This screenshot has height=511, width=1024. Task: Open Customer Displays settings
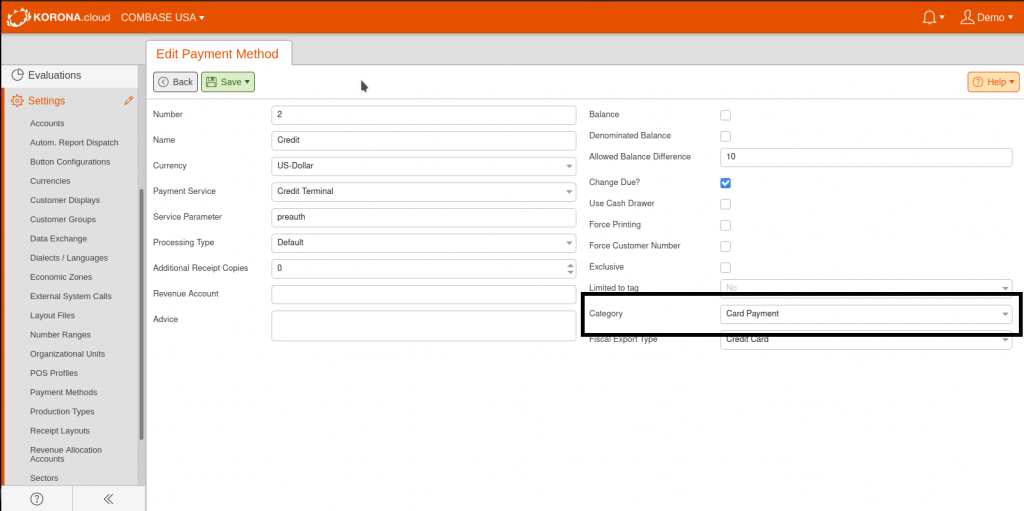[65, 200]
